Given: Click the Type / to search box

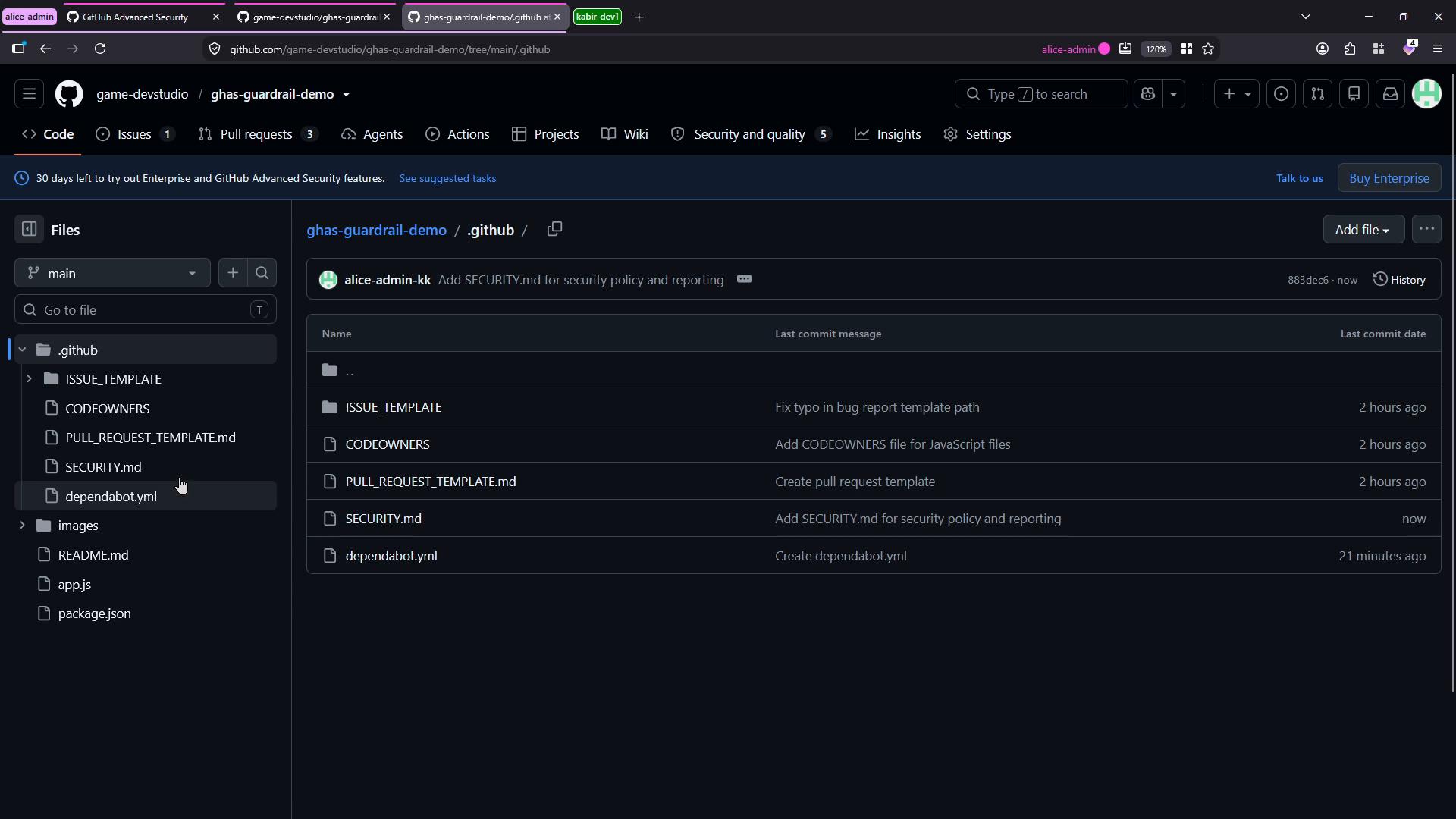Looking at the screenshot, I should 1041,94.
